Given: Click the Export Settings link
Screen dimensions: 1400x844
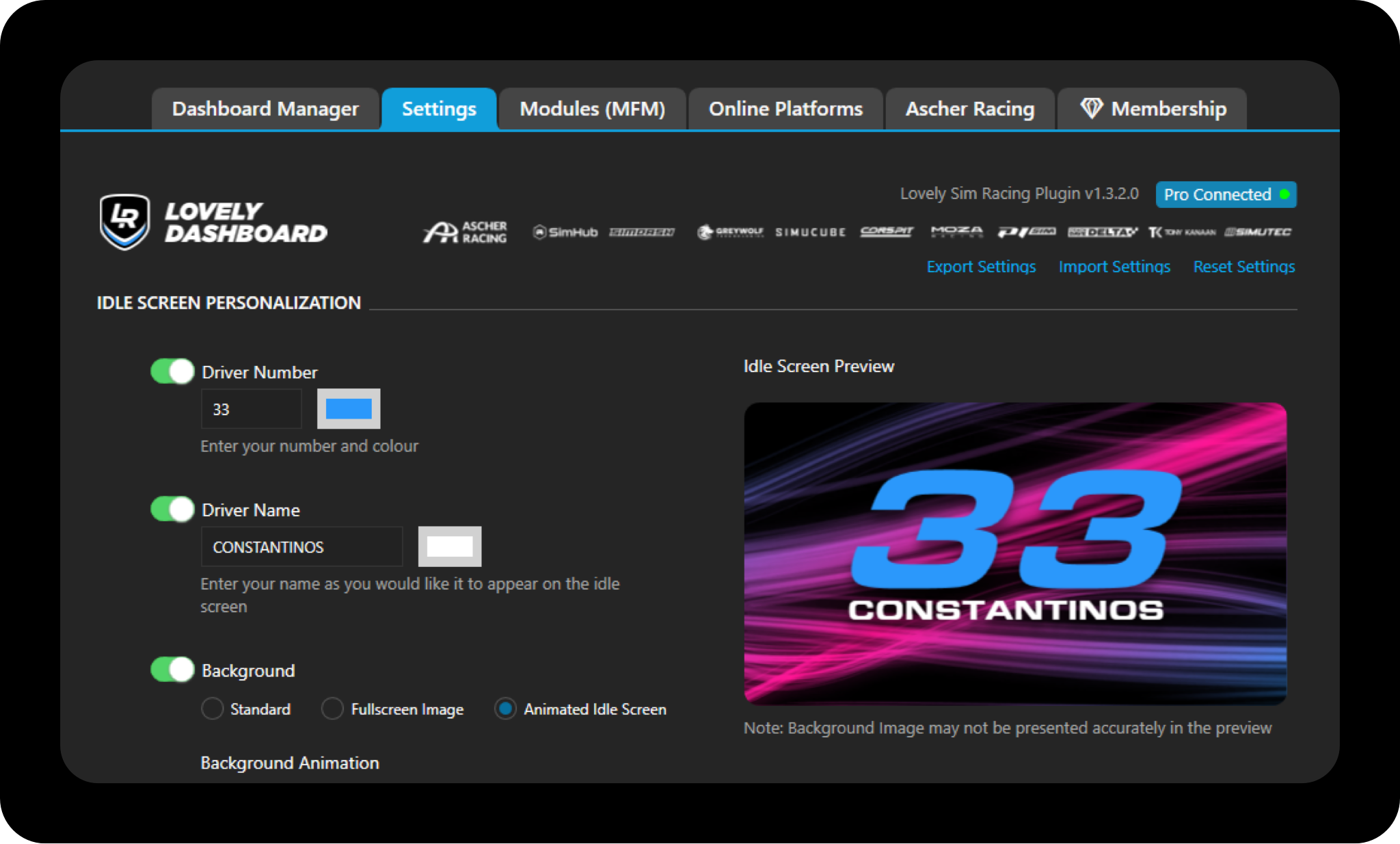Looking at the screenshot, I should tap(980, 267).
